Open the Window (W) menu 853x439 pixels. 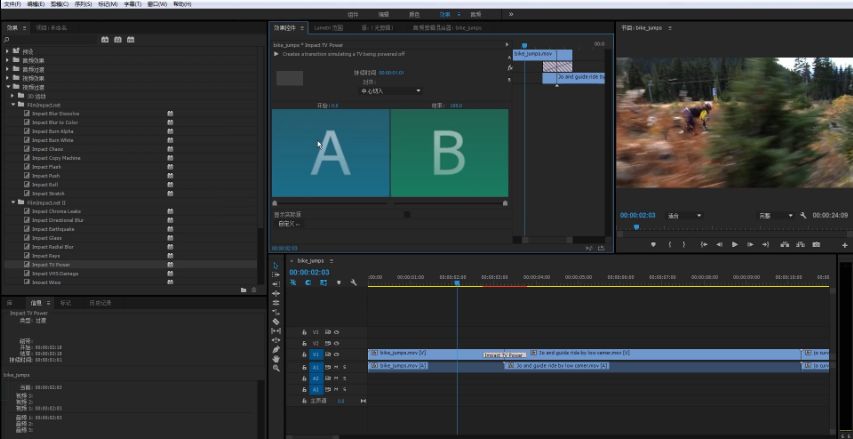coord(157,4)
